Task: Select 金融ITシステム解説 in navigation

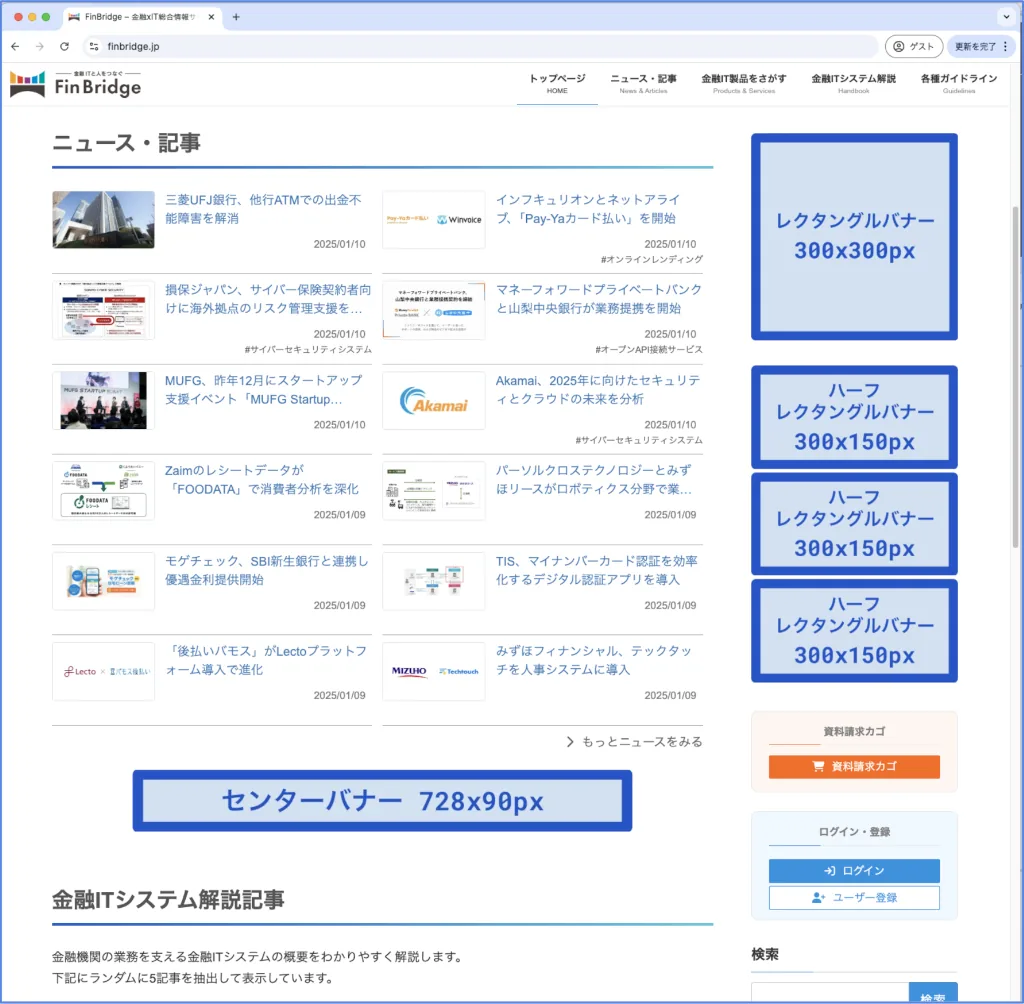Action: pyautogui.click(x=853, y=83)
